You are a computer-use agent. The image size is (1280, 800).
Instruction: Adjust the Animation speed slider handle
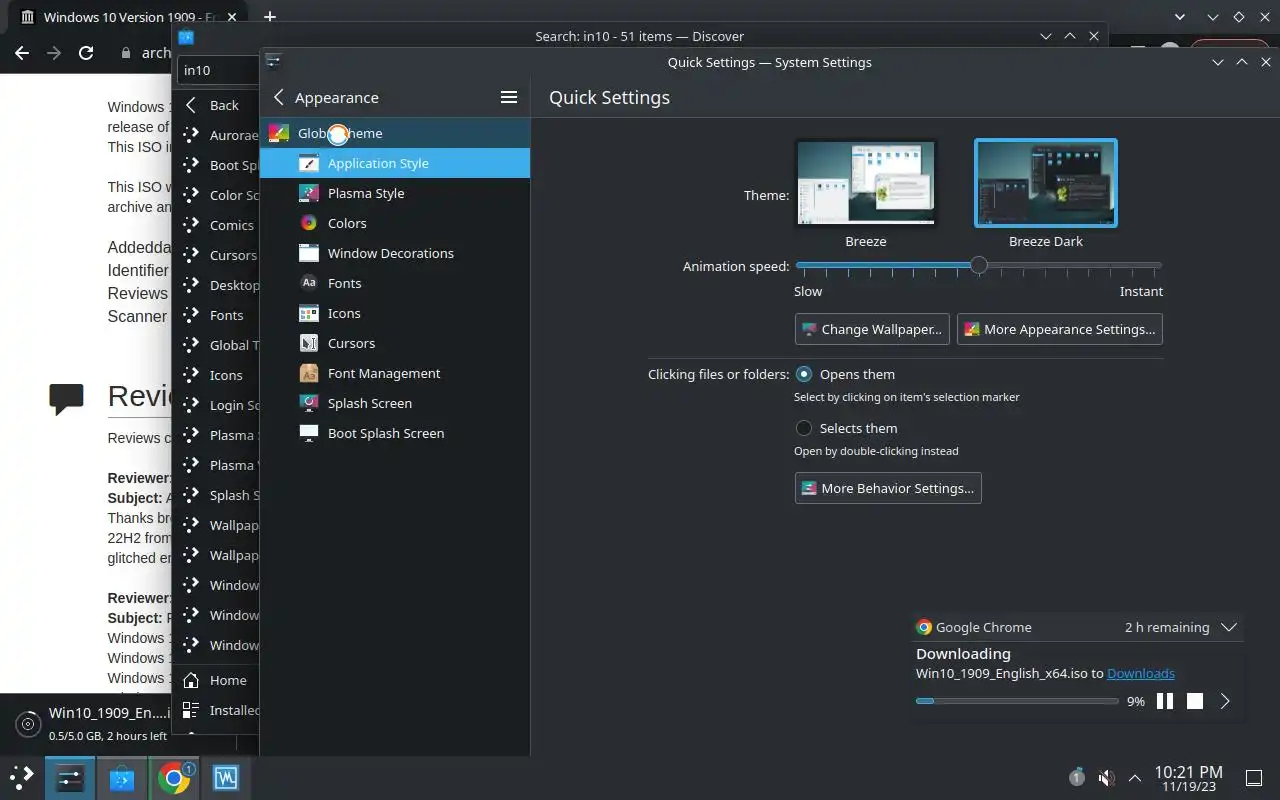click(x=979, y=265)
